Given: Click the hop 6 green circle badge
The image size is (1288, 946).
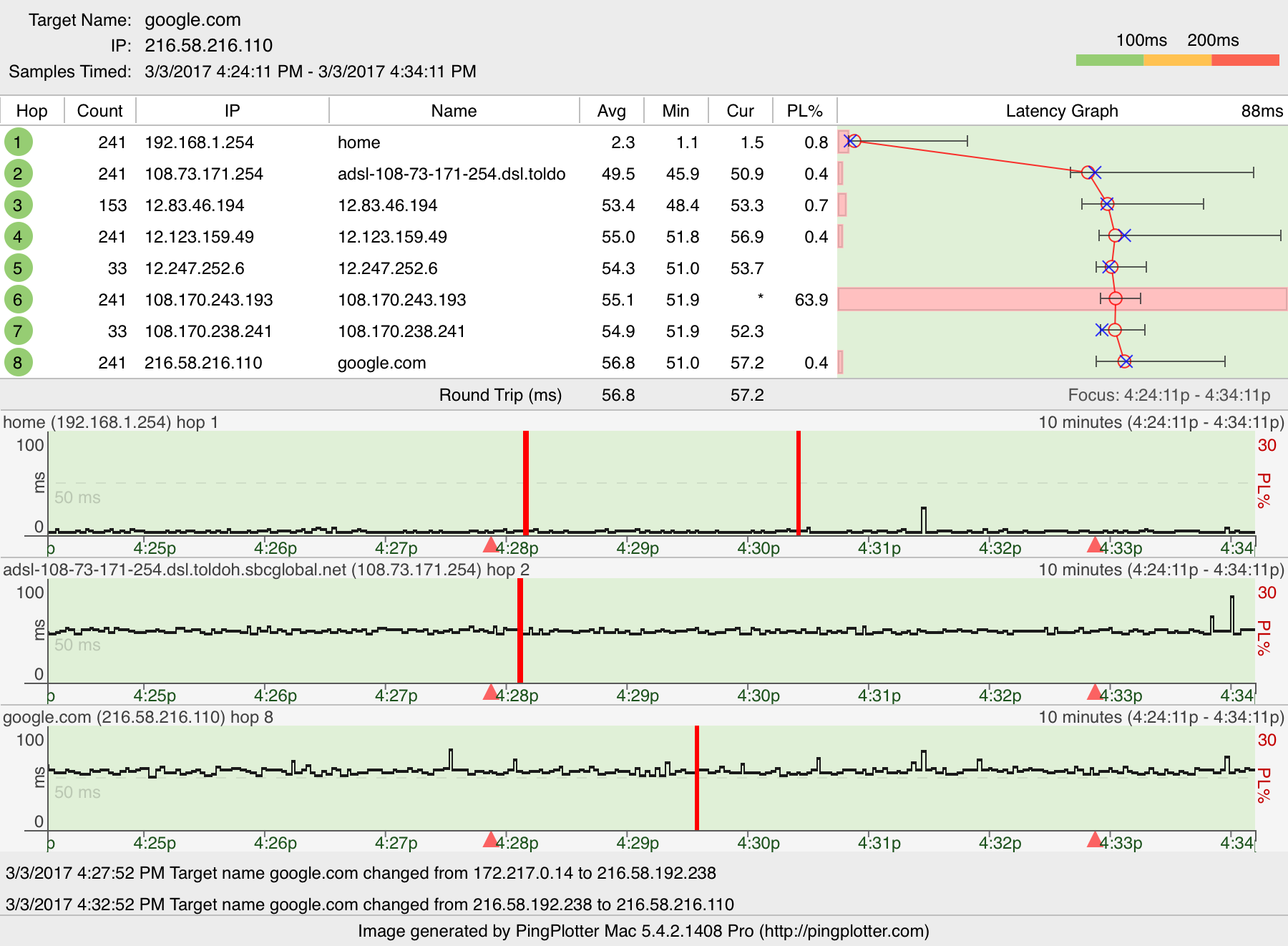Looking at the screenshot, I should tap(18, 299).
